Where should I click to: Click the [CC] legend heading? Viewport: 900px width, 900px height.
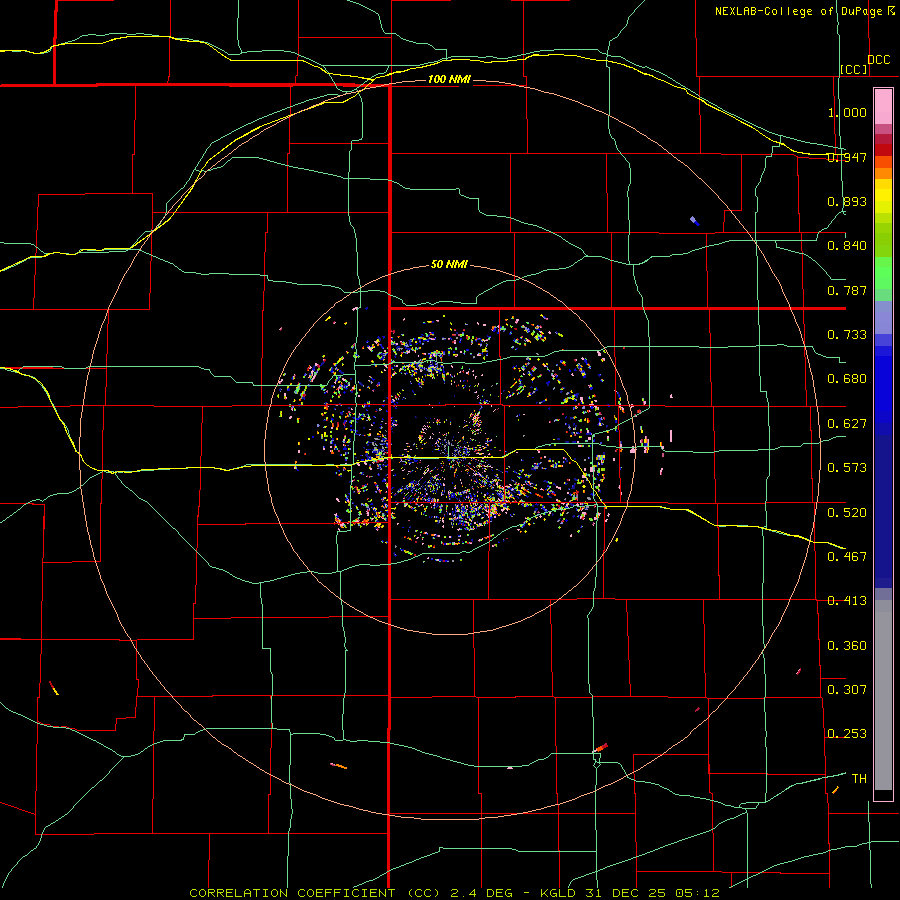click(x=854, y=70)
